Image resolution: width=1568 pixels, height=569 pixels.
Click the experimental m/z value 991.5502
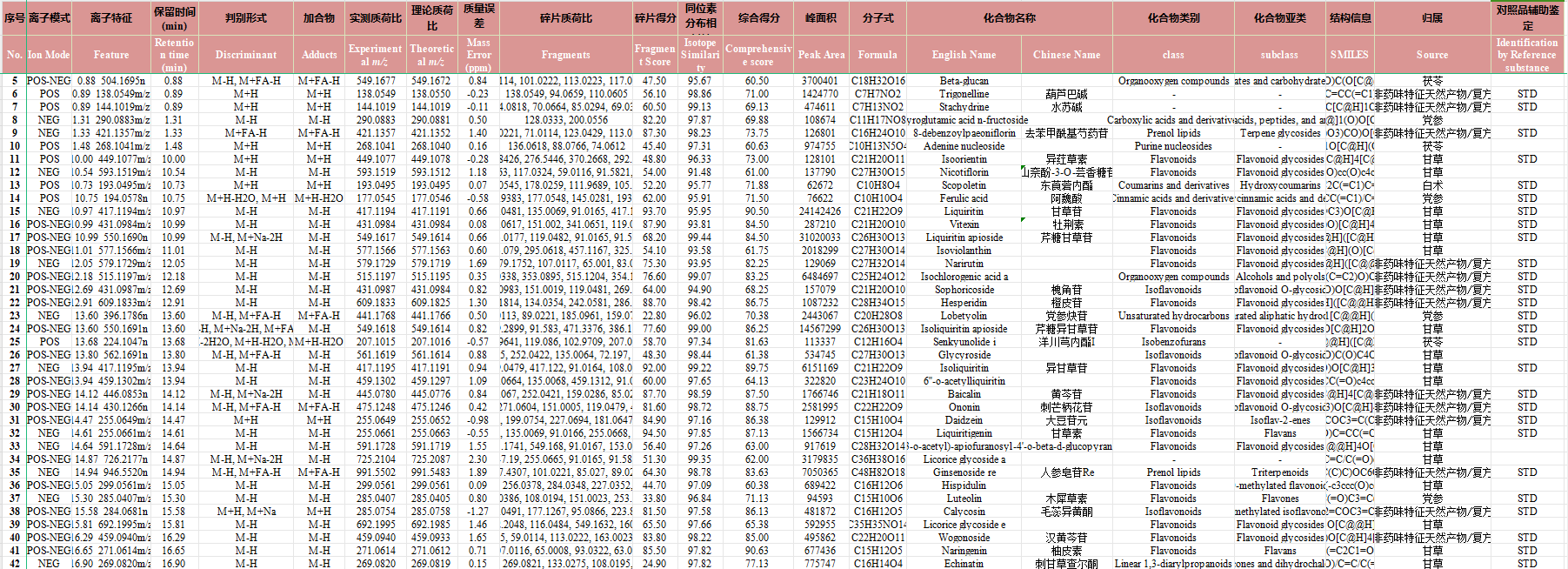(376, 472)
